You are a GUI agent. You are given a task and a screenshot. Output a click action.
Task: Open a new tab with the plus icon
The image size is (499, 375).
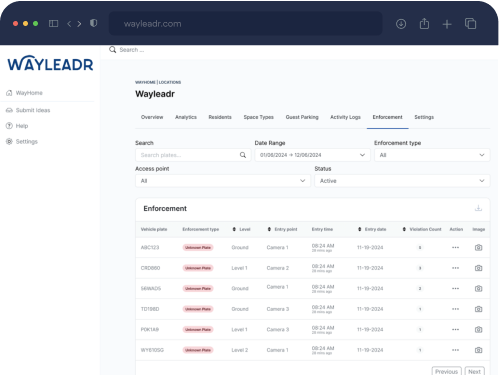(447, 24)
